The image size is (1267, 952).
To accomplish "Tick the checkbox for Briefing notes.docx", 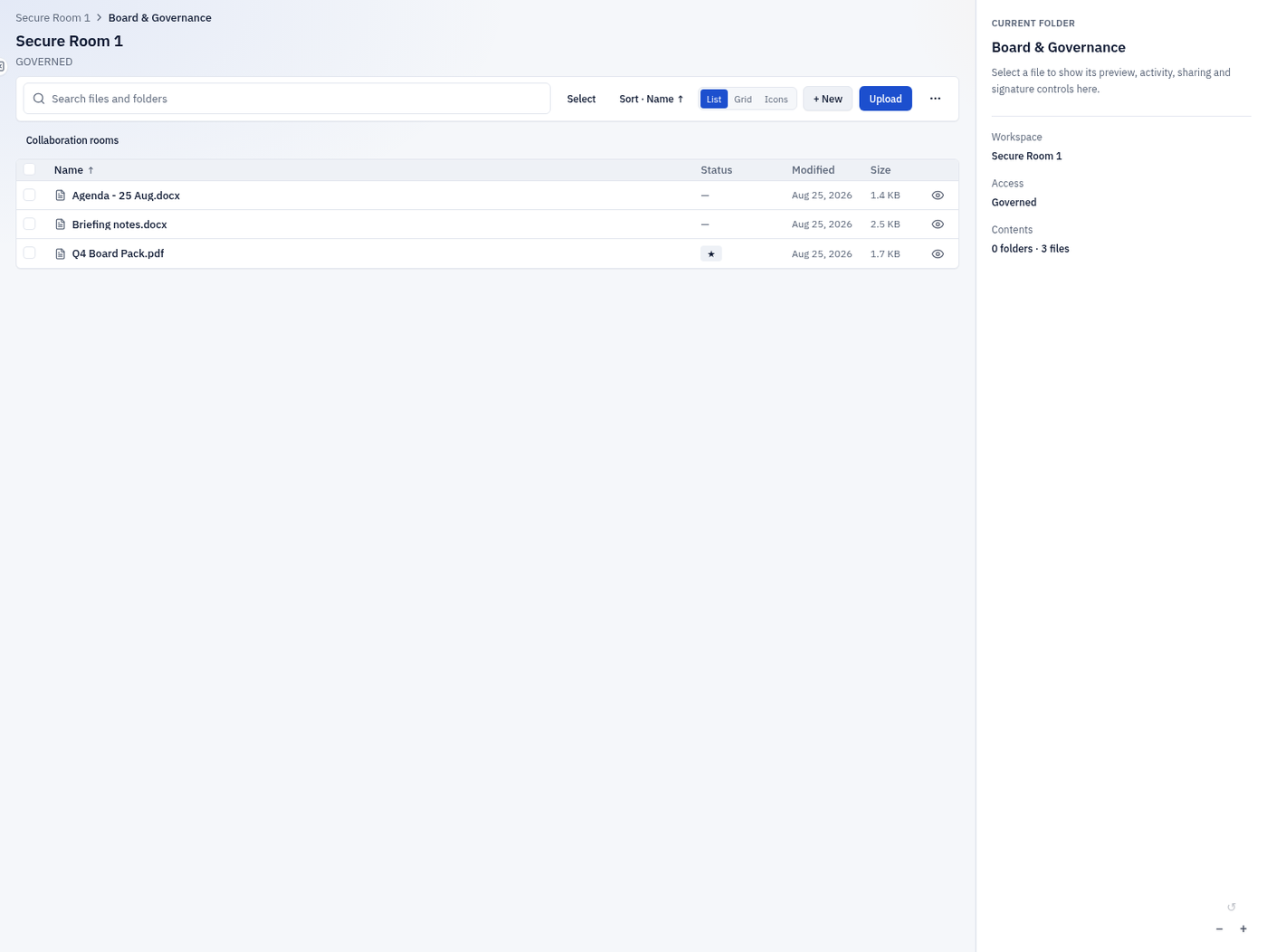I will click(30, 224).
